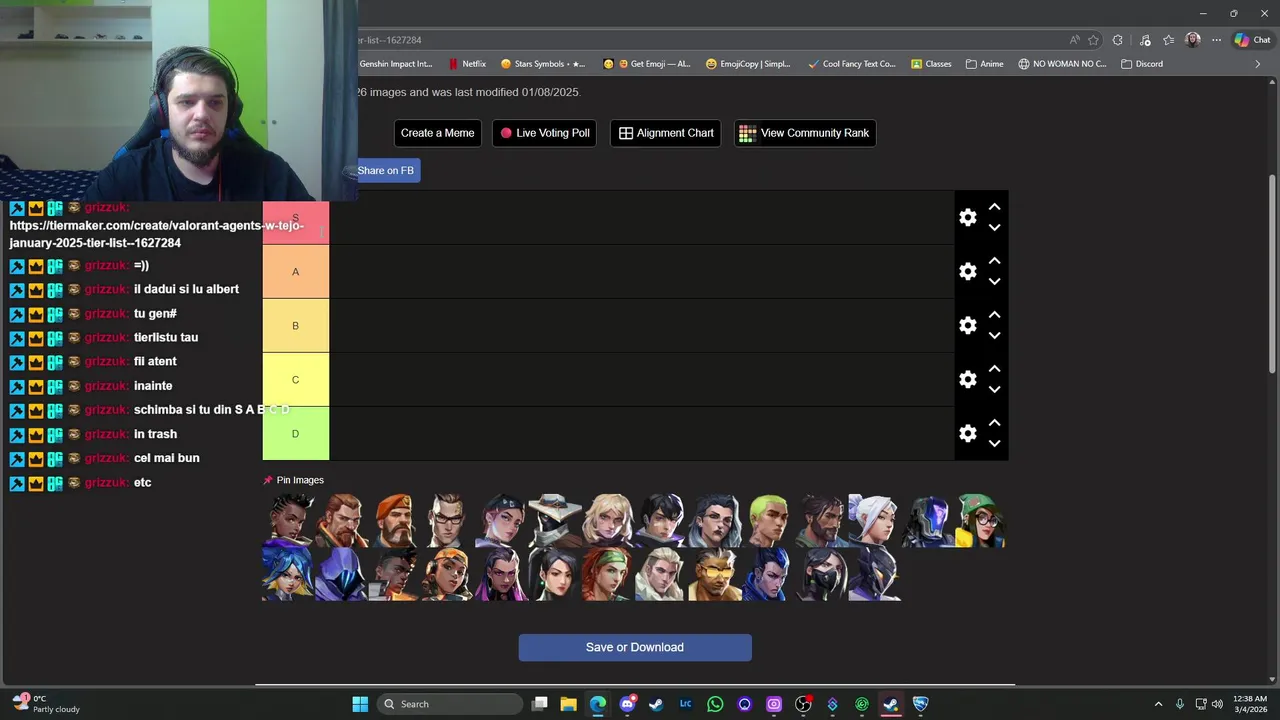
Task: Open settings gear for C tier row
Action: tap(967, 379)
